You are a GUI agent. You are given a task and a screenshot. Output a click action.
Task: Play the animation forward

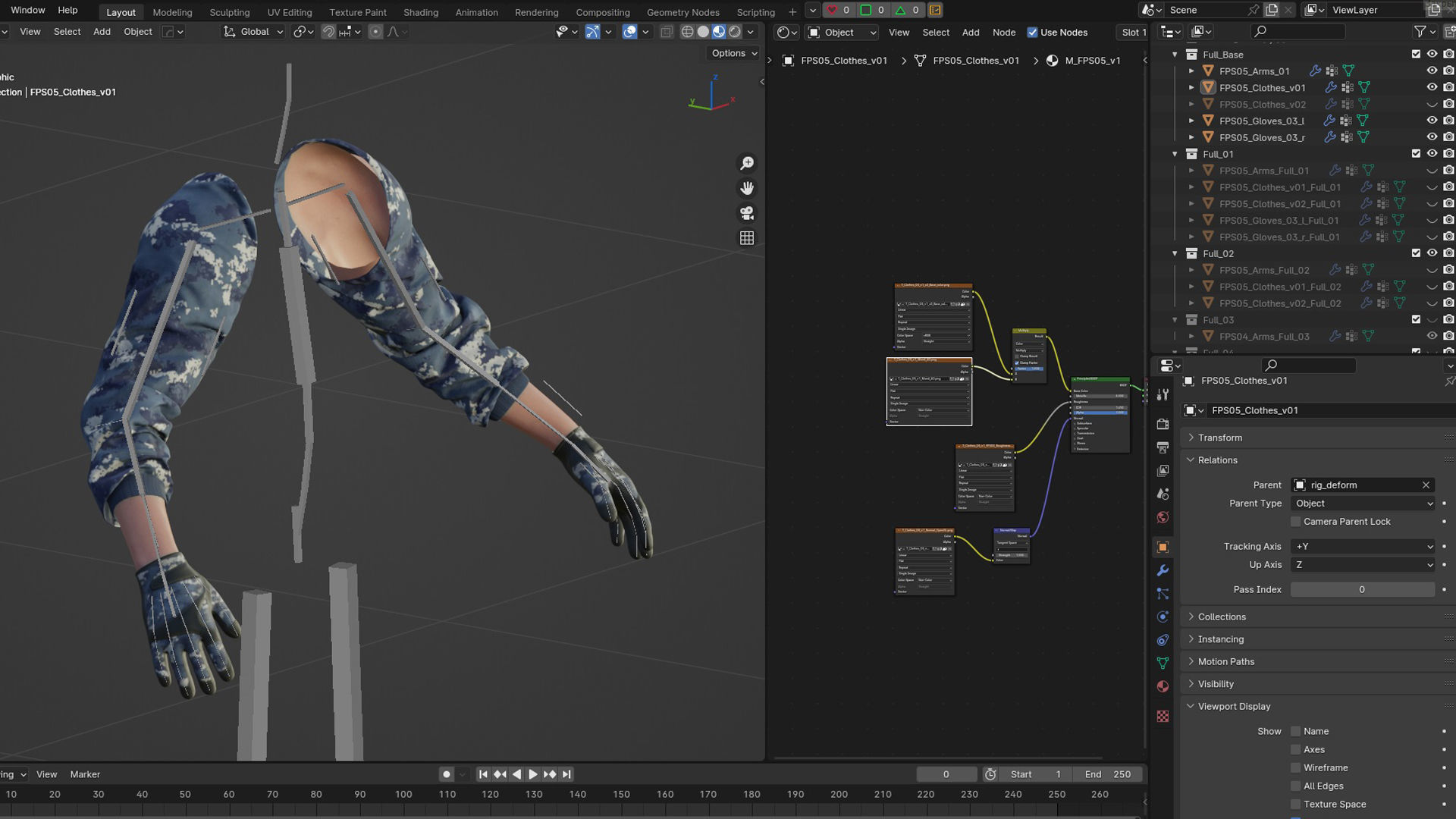coord(532,774)
